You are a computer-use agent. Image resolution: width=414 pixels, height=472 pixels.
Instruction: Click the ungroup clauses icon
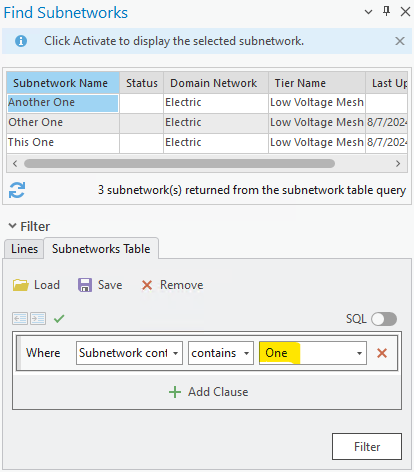coord(20,319)
